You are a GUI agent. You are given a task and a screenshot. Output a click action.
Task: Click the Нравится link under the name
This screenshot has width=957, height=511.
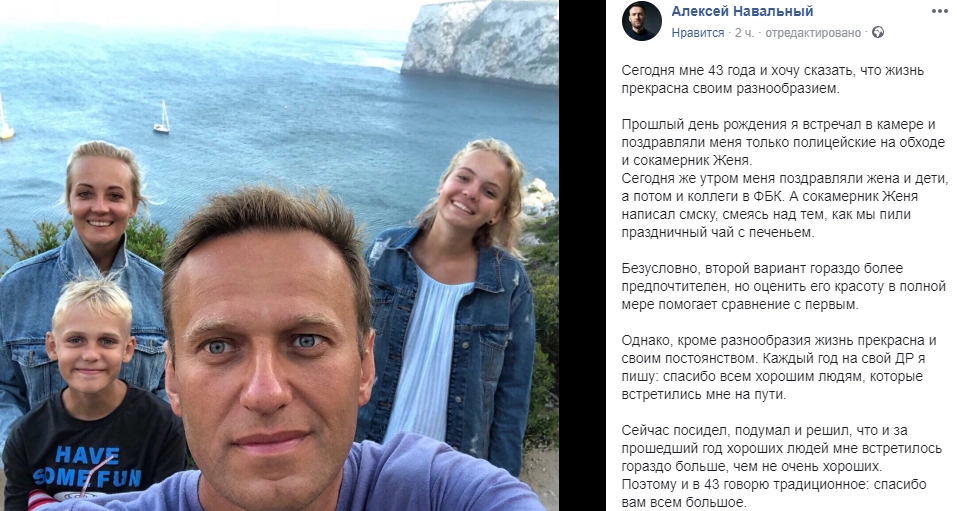(x=698, y=33)
